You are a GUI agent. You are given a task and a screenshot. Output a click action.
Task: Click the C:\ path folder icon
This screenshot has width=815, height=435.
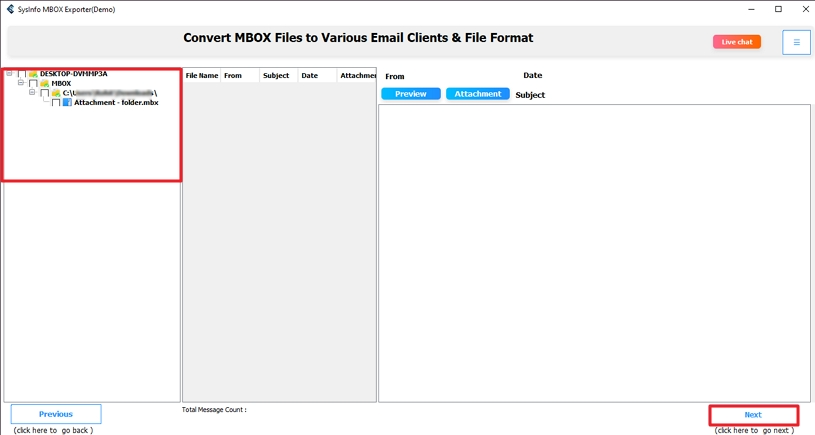56,93
